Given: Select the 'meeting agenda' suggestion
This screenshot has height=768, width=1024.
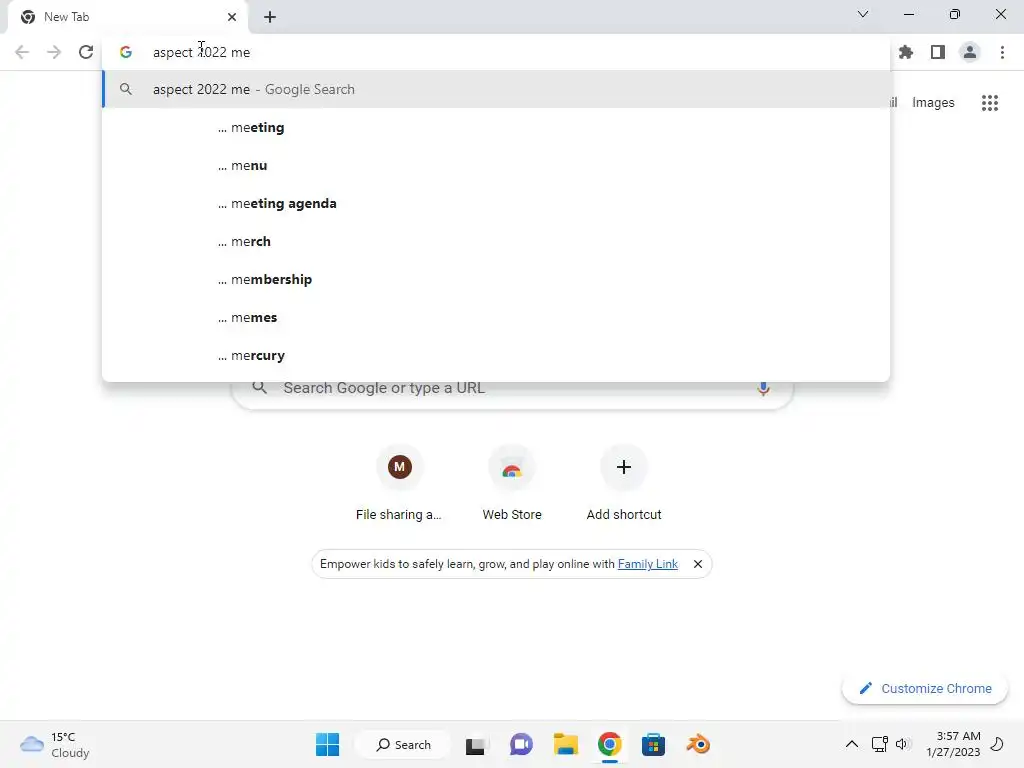Looking at the screenshot, I should (x=496, y=203).
